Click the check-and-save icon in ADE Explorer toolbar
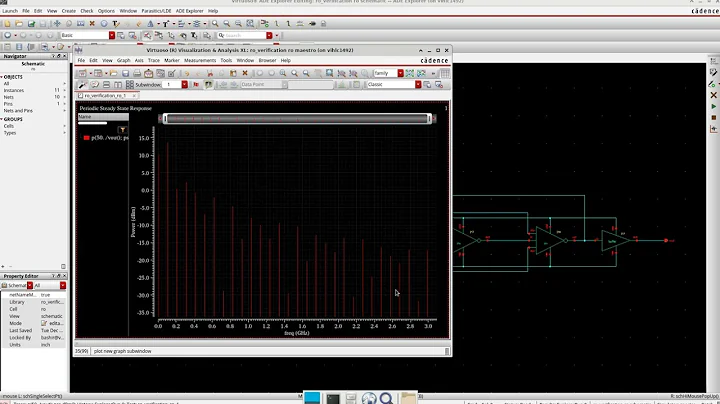Image resolution: width=720 pixels, height=404 pixels. [31, 23]
